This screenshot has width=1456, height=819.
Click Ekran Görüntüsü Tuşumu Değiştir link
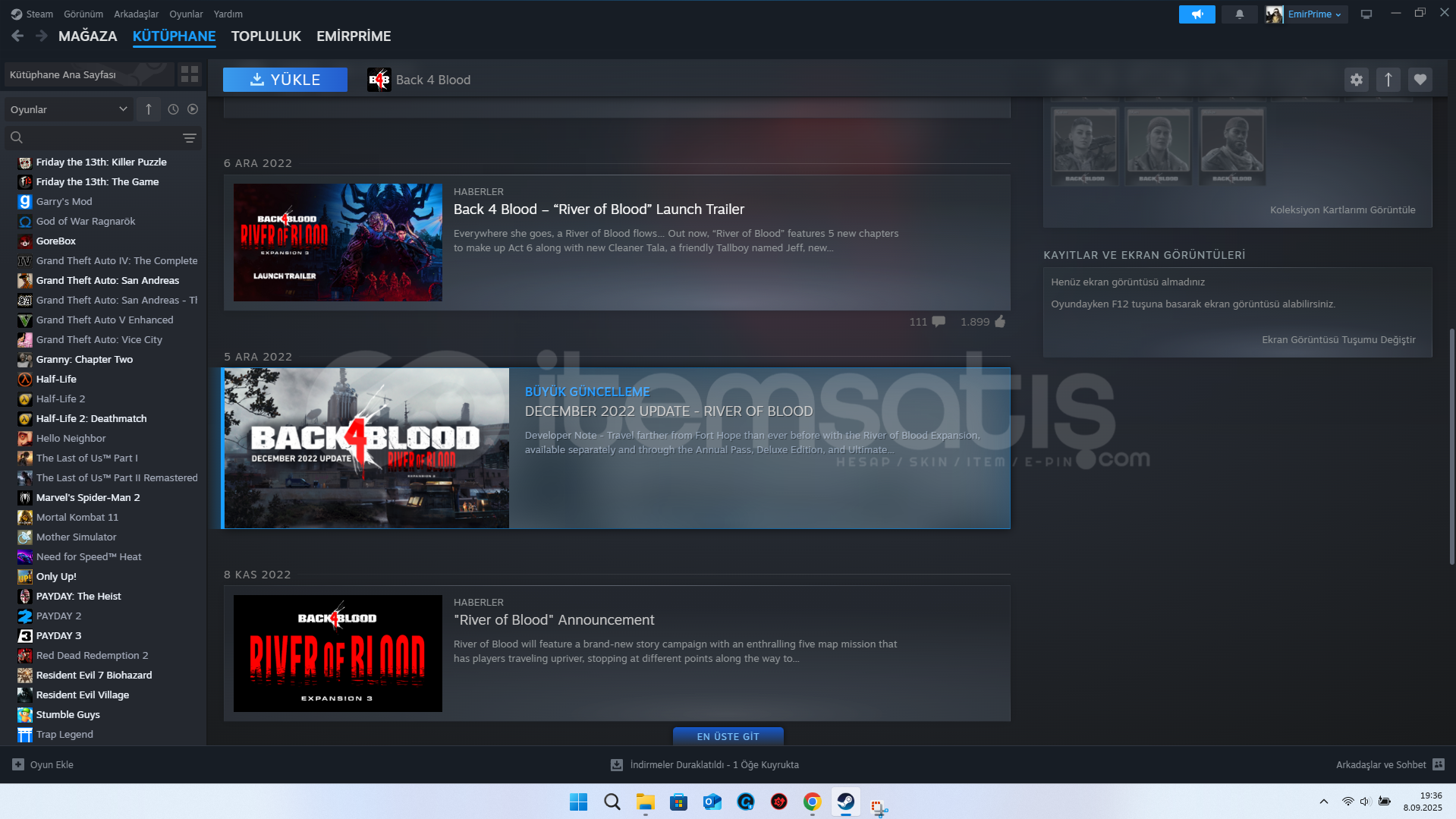tap(1338, 339)
